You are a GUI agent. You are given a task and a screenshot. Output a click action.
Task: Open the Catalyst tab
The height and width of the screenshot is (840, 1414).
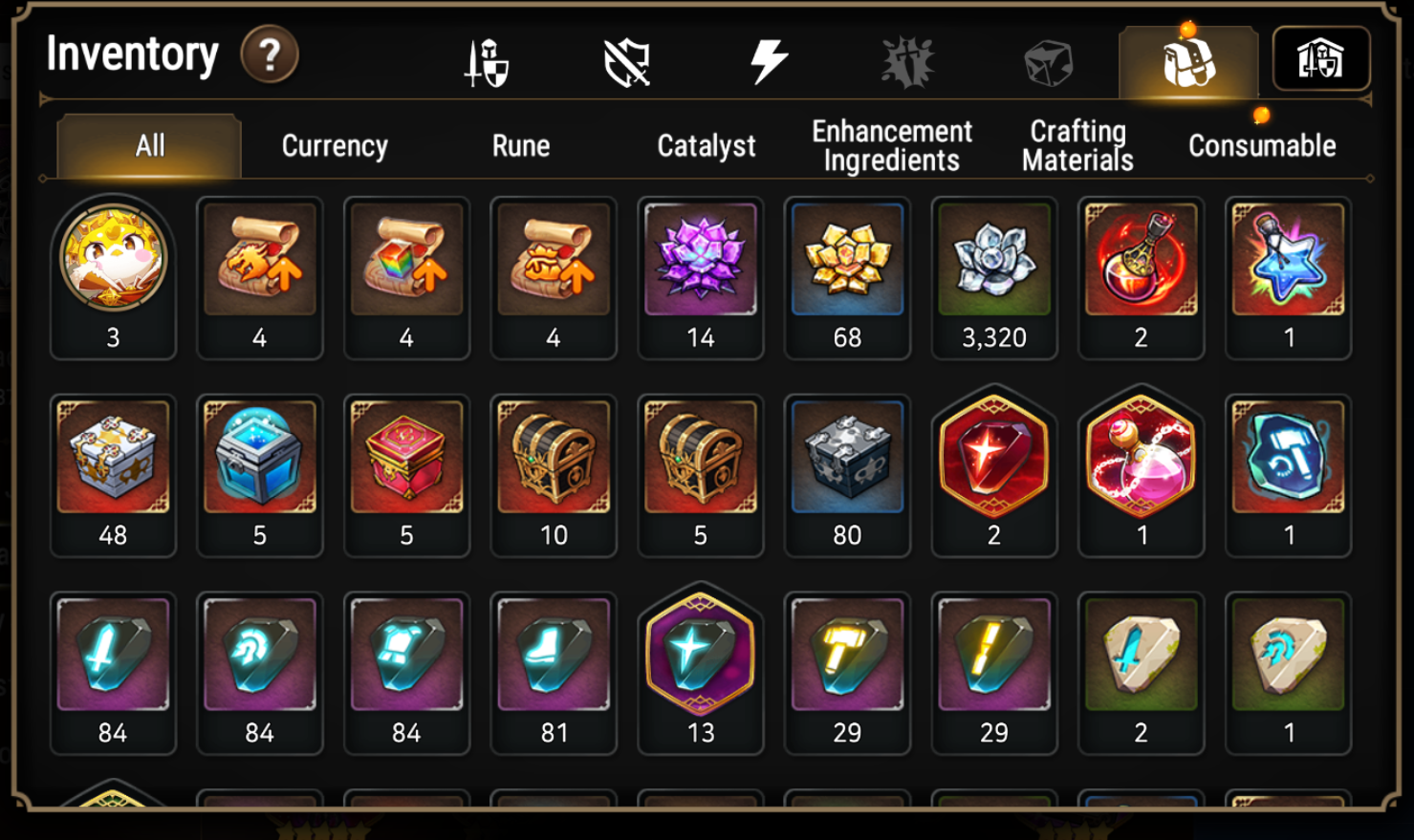point(707,146)
